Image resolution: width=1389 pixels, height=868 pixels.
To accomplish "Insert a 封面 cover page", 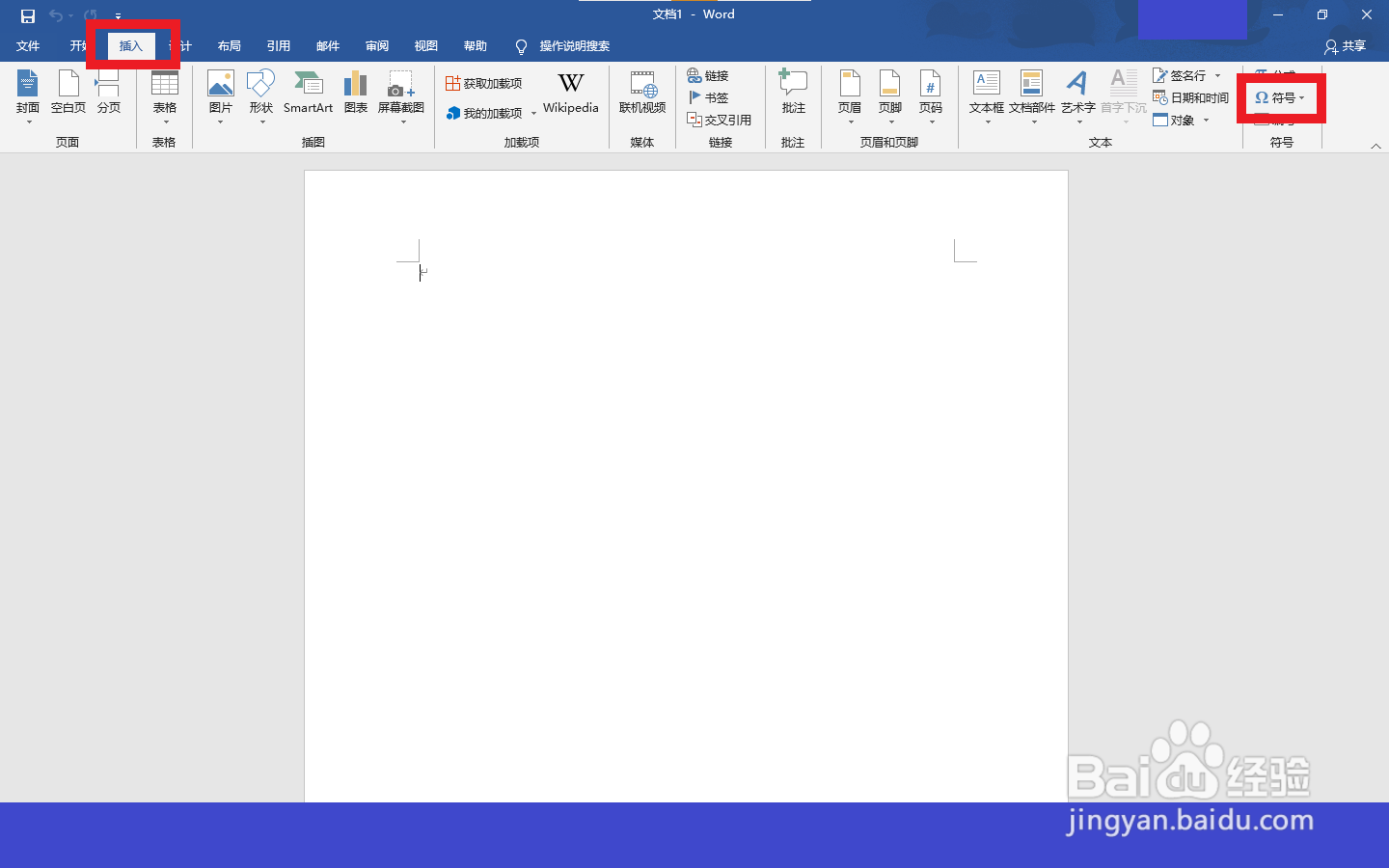I will 28,95.
